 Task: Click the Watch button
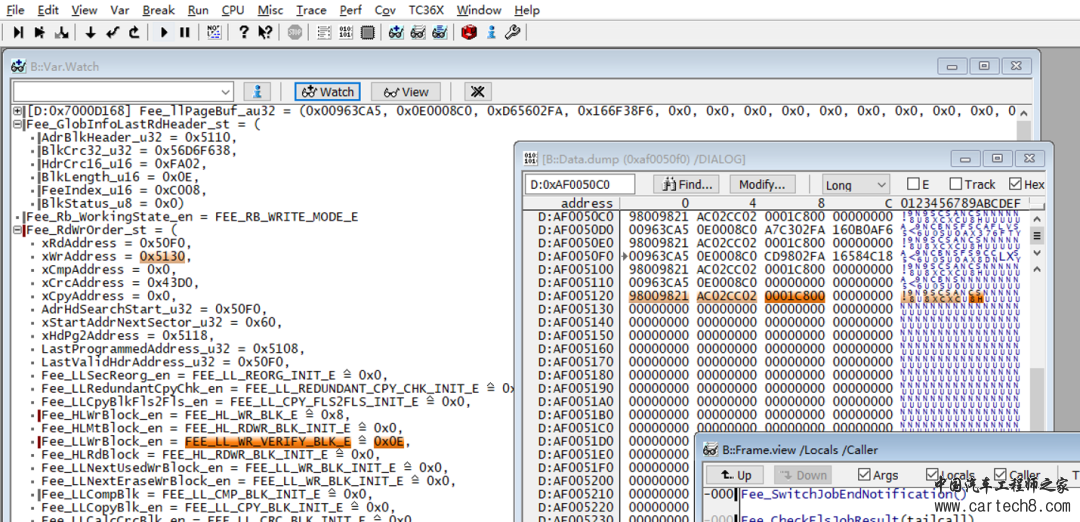coord(327,92)
